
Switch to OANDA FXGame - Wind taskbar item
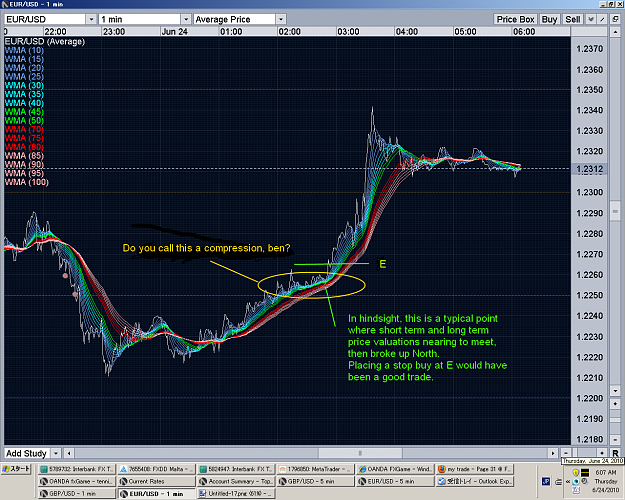[395, 469]
